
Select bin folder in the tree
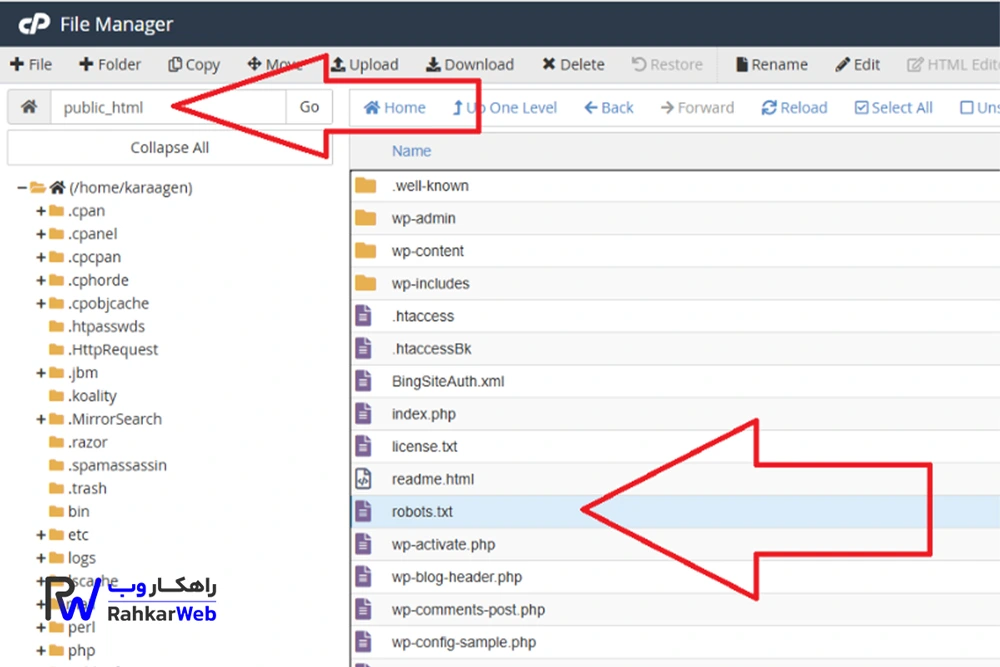[x=78, y=511]
